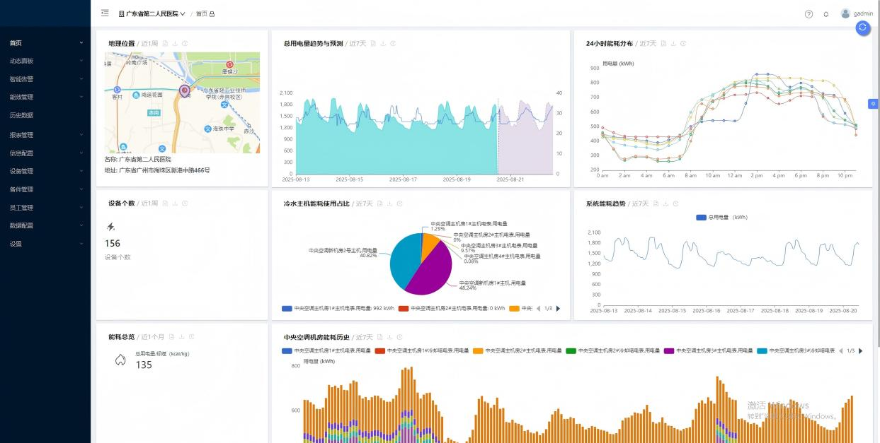The image size is (880, 443).
Task: Click the gadmin user avatar
Action: [x=846, y=14]
